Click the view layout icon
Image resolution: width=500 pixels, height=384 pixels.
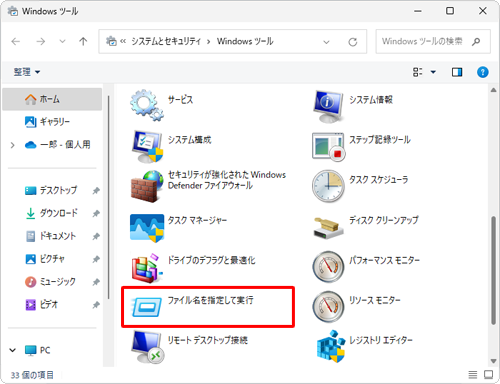tap(418, 72)
